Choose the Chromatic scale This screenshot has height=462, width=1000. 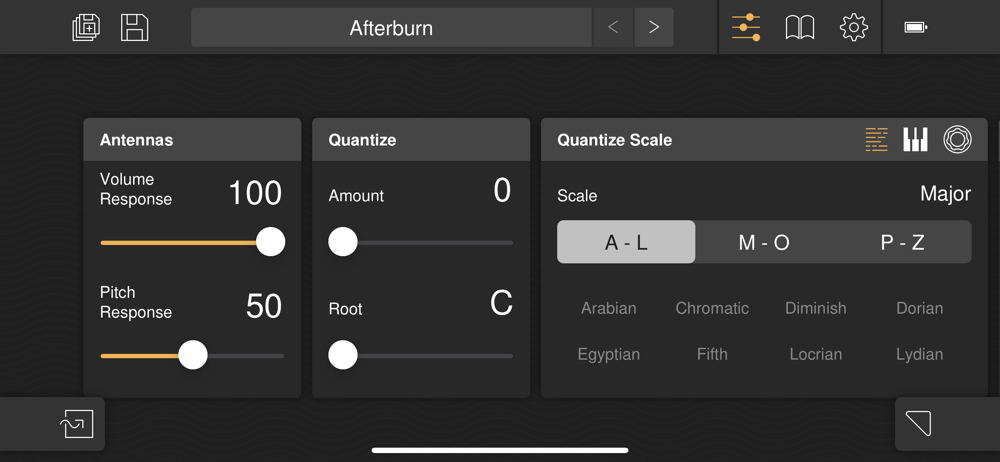click(x=712, y=308)
